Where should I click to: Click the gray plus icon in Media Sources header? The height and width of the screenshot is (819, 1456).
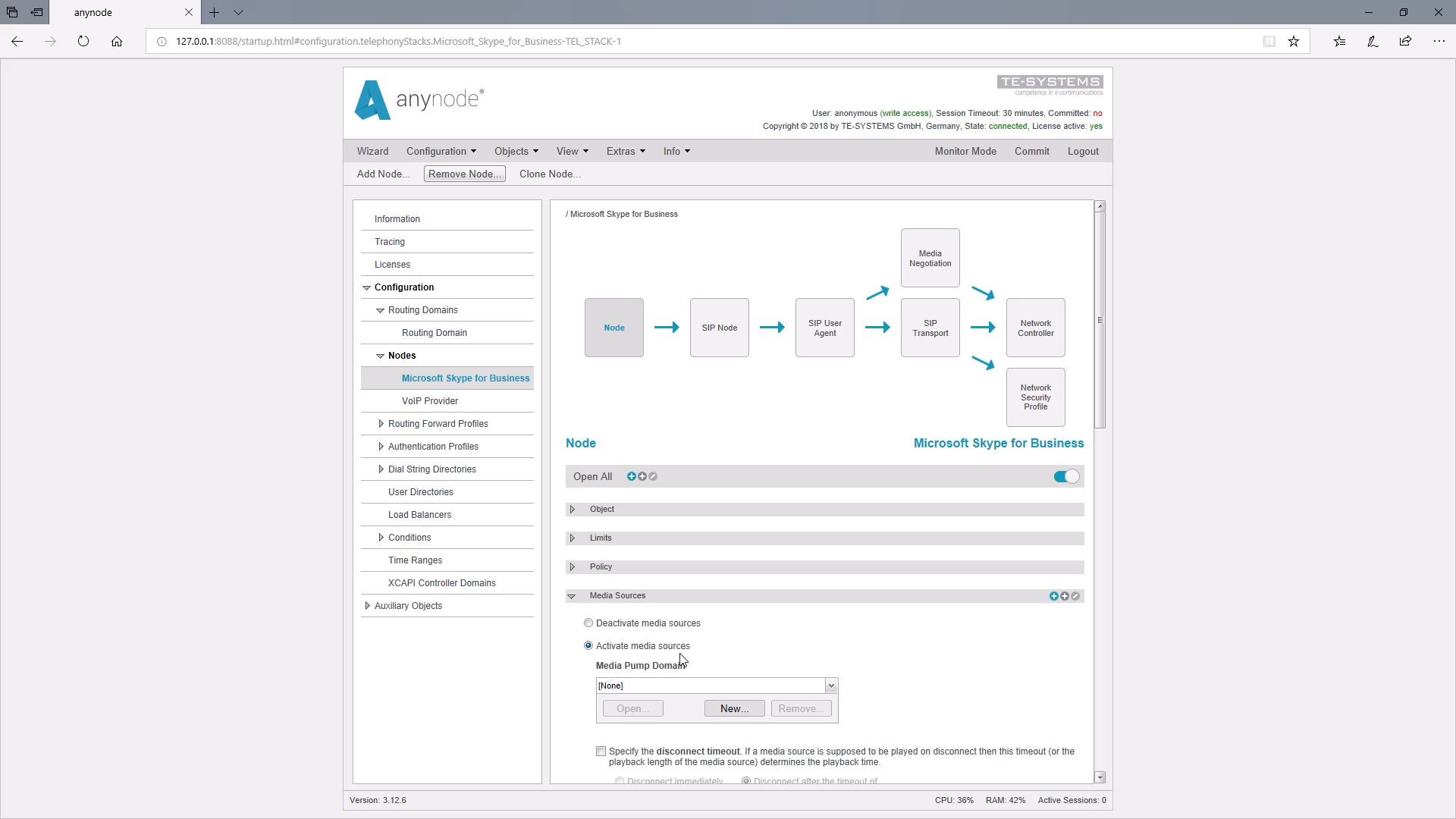pos(1065,596)
